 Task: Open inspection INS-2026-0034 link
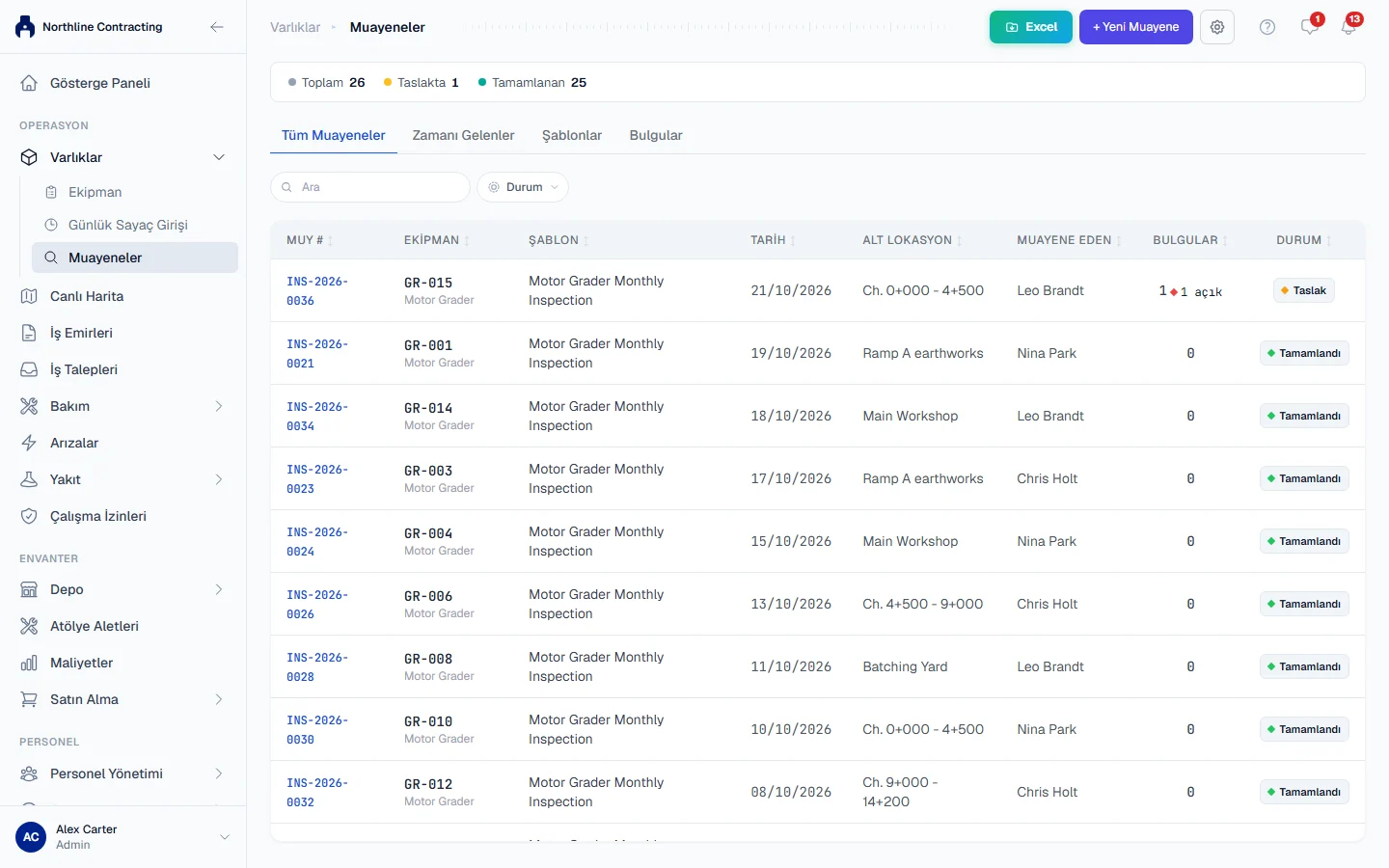click(x=317, y=416)
